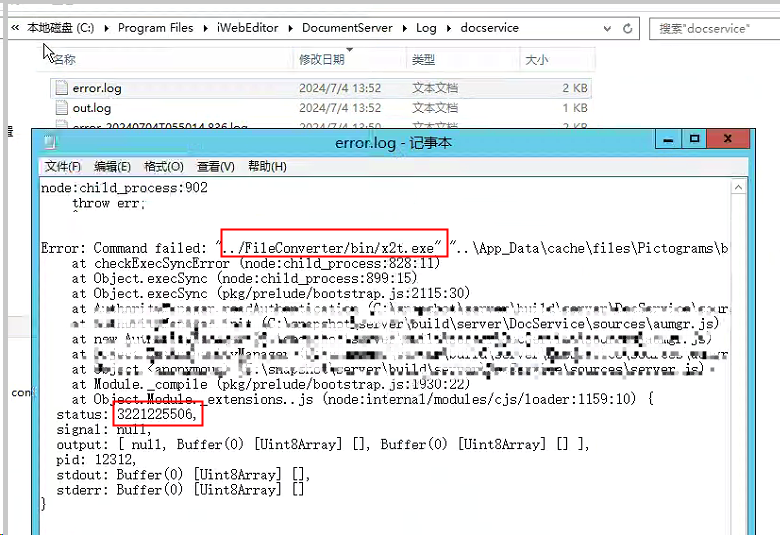Image resolution: width=780 pixels, height=535 pixels.
Task: Click the pid: 12312 line in the log
Action: tap(96, 459)
